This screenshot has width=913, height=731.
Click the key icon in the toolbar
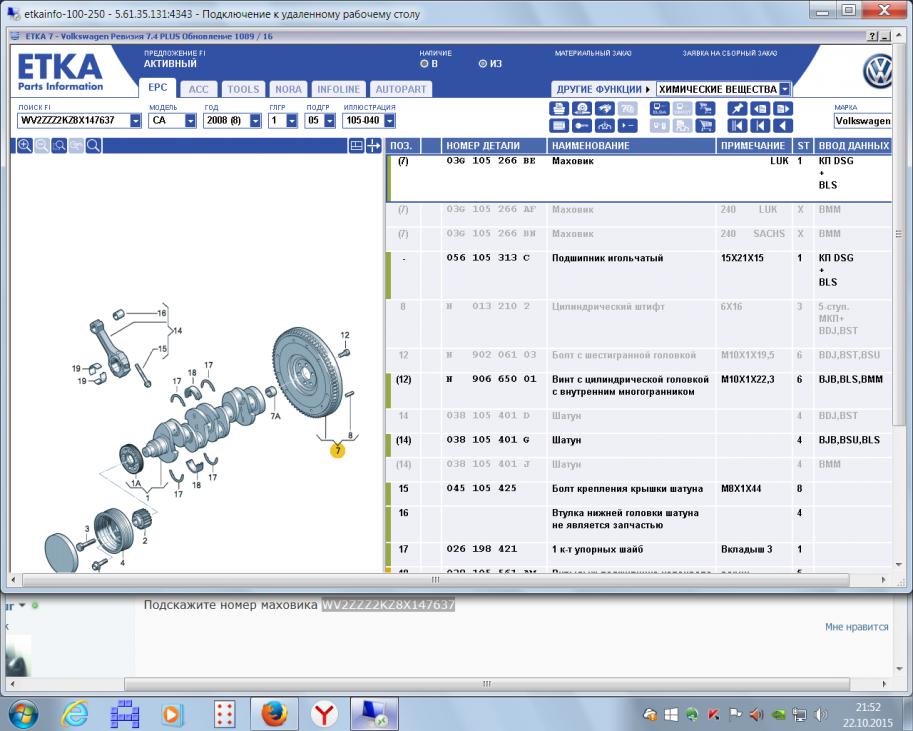pyautogui.click(x=582, y=125)
